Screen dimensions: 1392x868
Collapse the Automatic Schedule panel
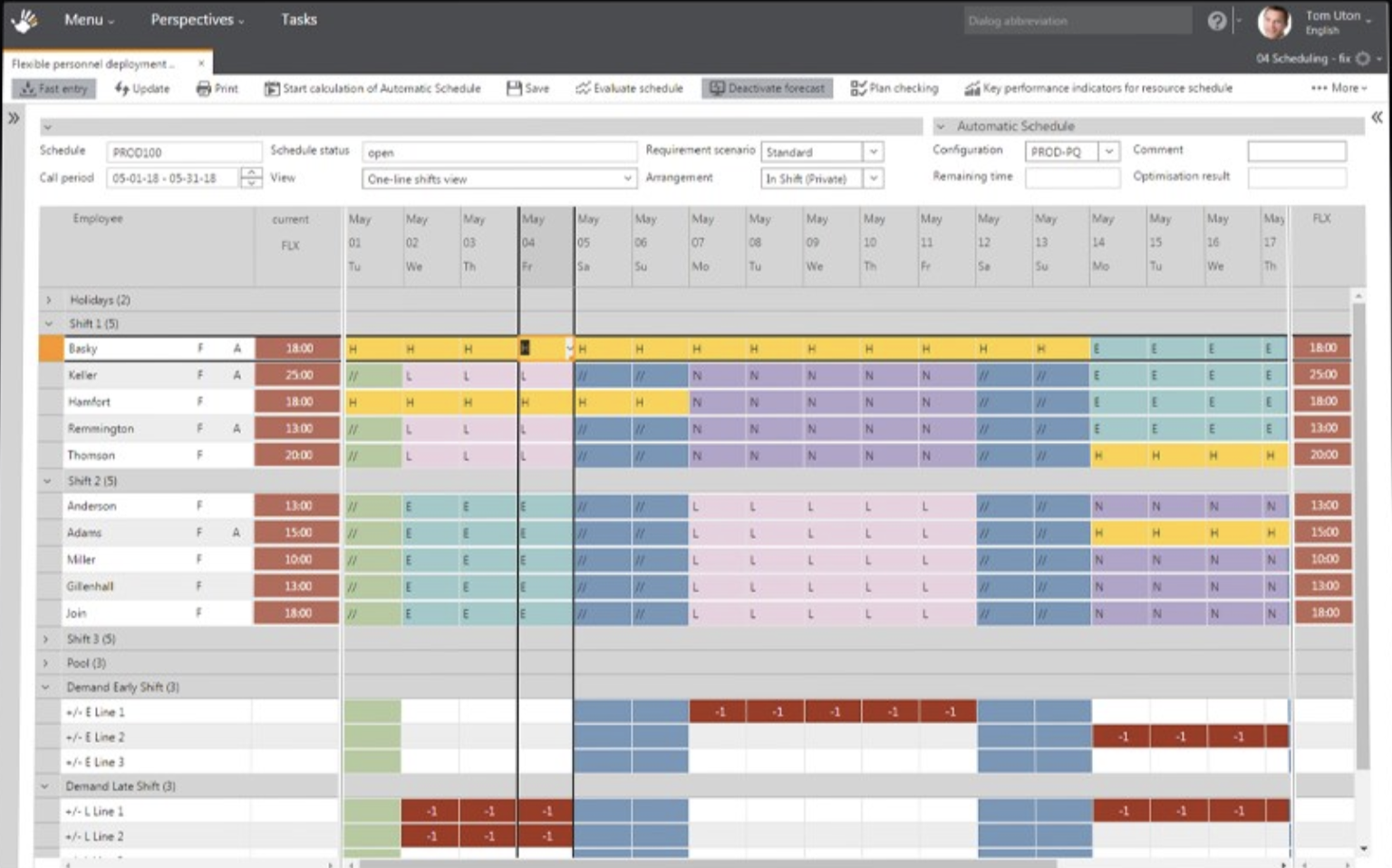coord(940,126)
